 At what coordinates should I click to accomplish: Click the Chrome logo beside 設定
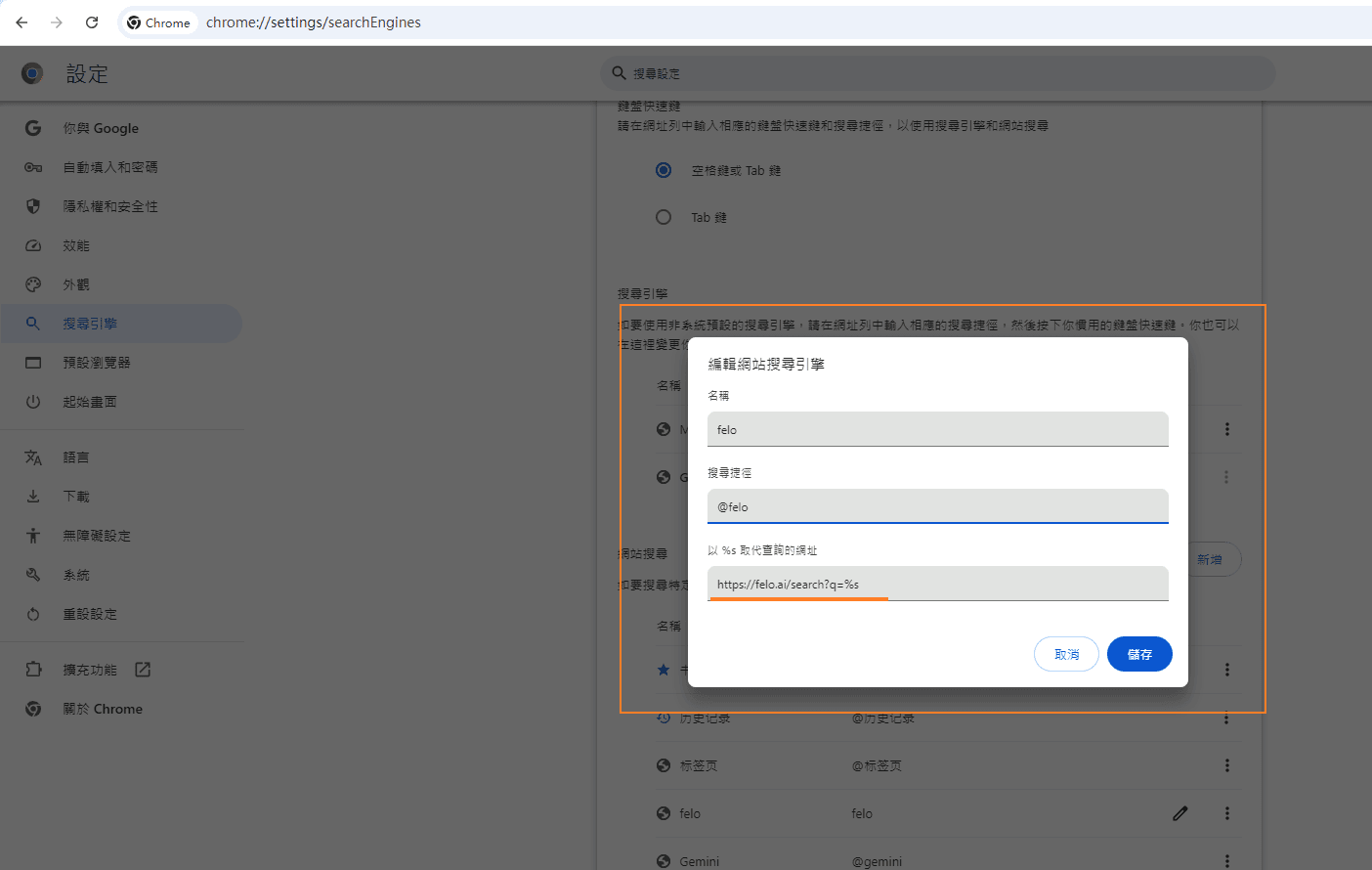[32, 73]
